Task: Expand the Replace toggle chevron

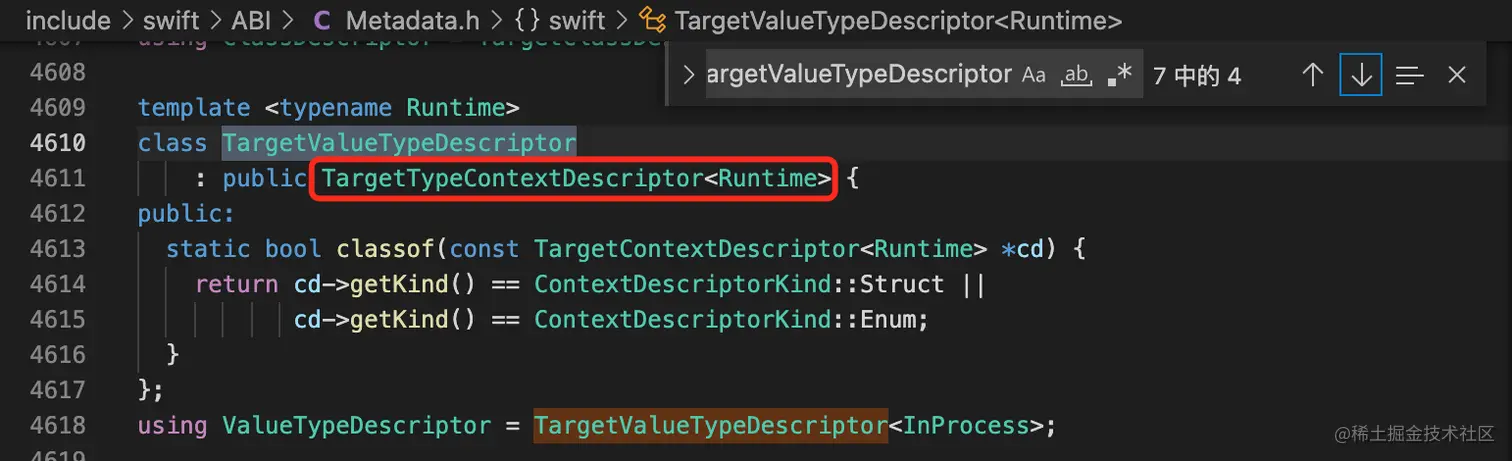Action: (688, 75)
